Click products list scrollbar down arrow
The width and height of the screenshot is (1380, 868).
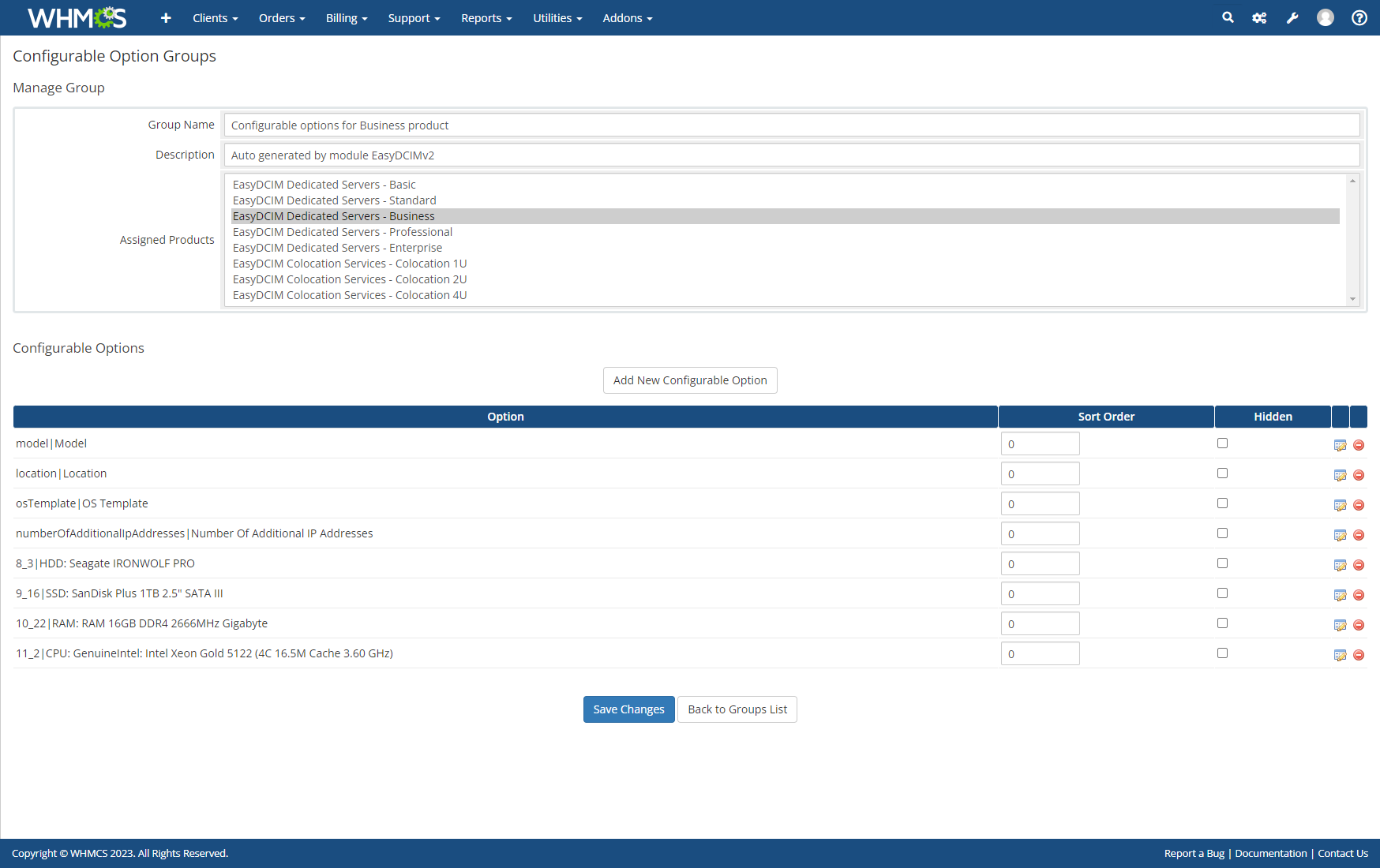click(x=1352, y=299)
